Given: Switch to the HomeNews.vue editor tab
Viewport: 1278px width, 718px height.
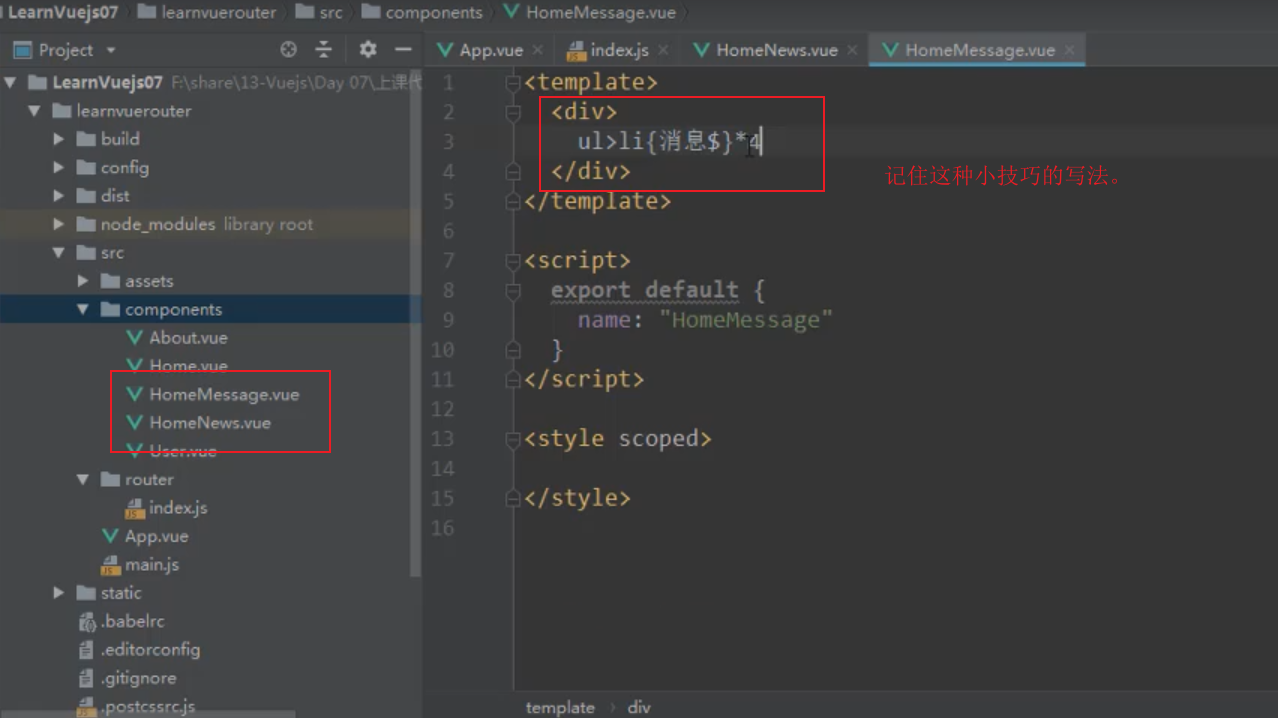Looking at the screenshot, I should 776,50.
